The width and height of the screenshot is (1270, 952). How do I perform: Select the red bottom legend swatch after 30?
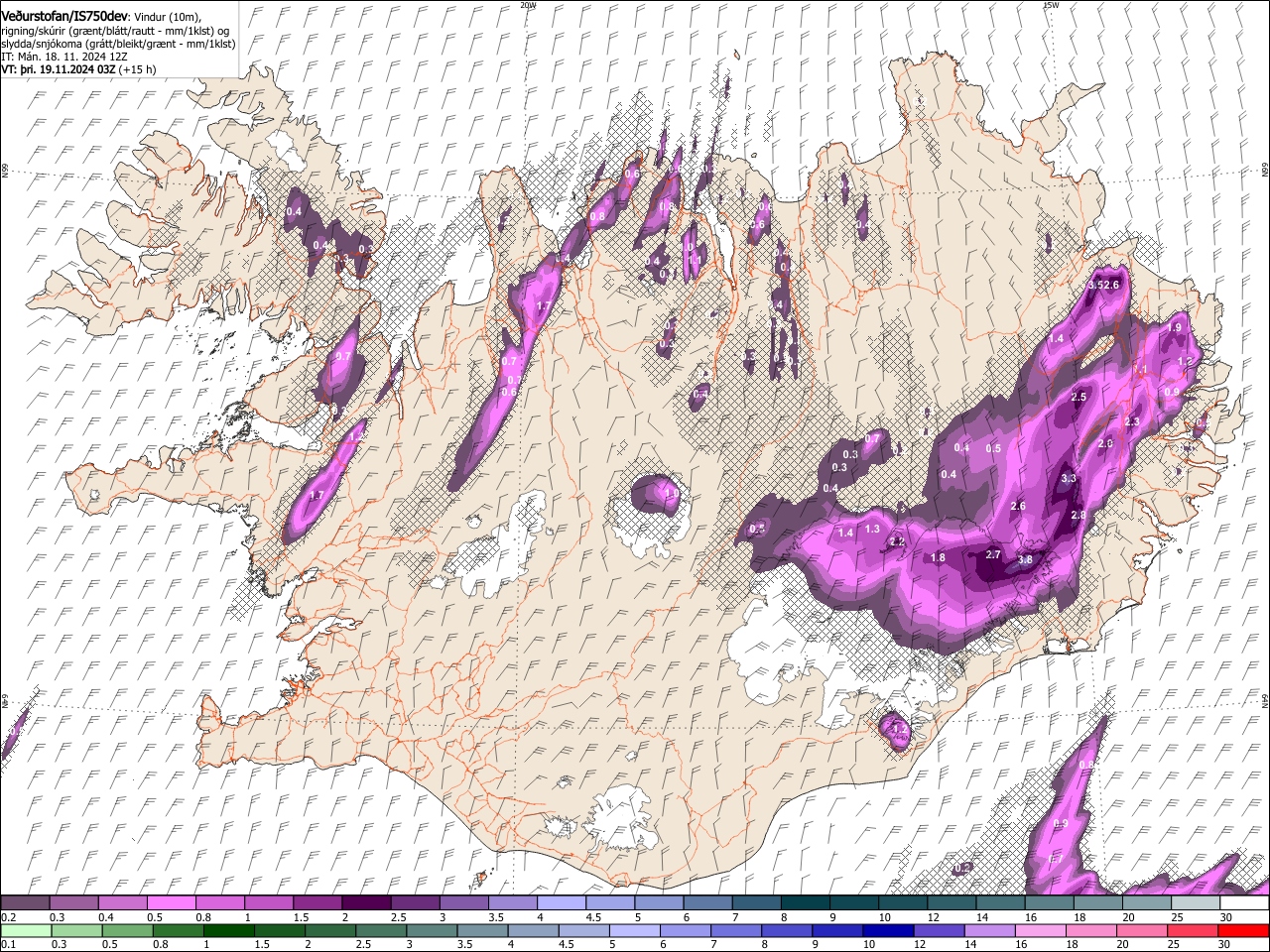(x=1243, y=930)
